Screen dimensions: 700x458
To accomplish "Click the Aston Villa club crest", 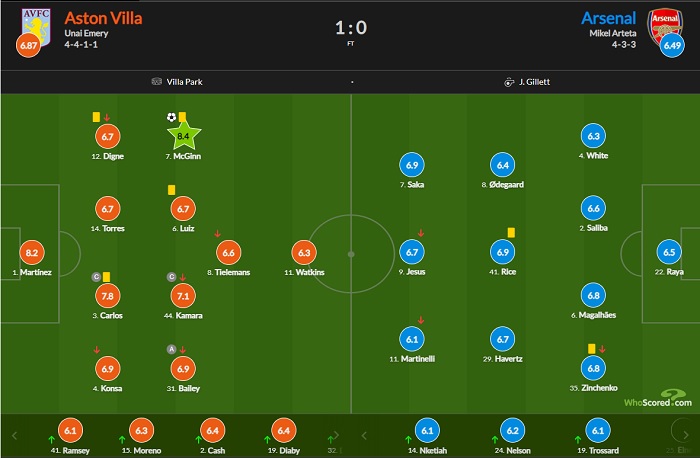I will point(35,24).
